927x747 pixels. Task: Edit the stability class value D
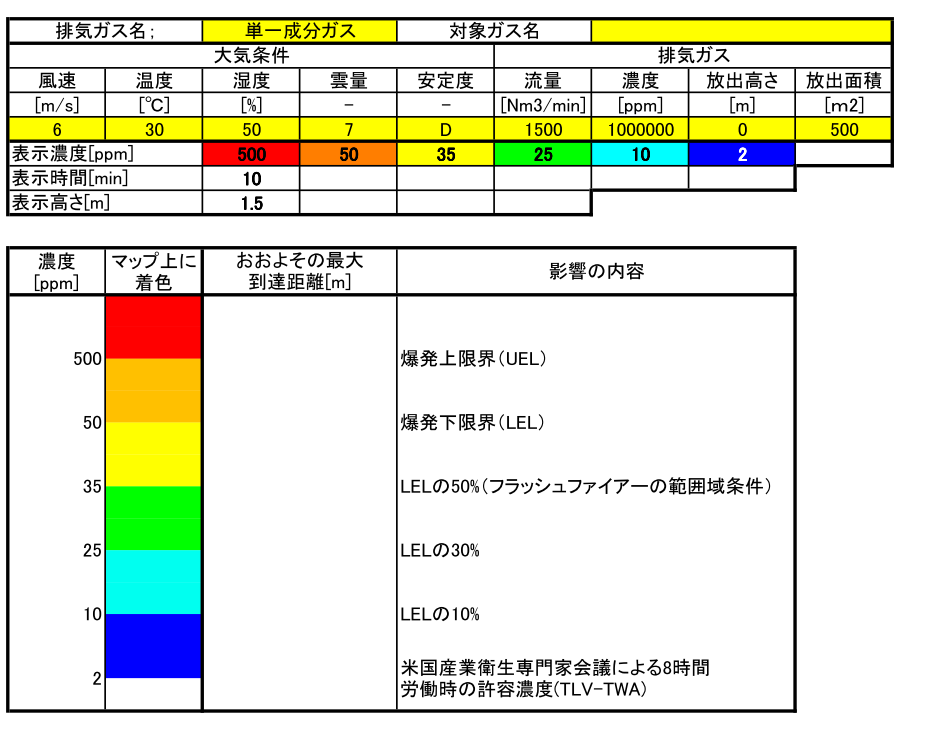click(446, 129)
